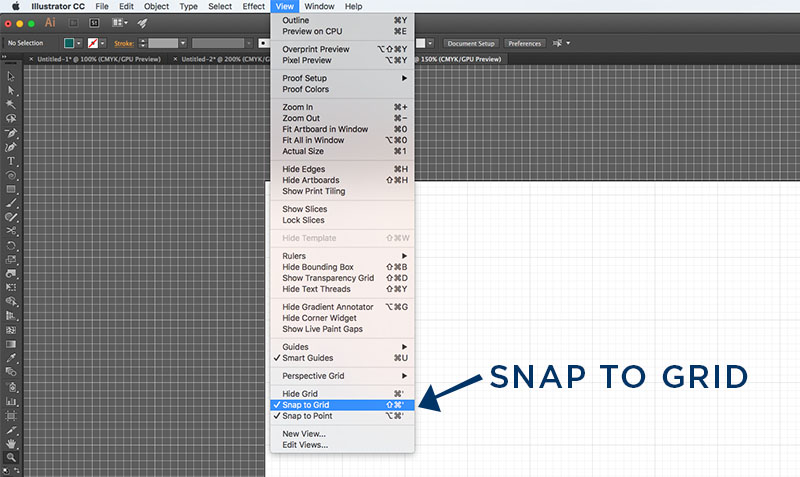Select the Scale tool

point(11,260)
